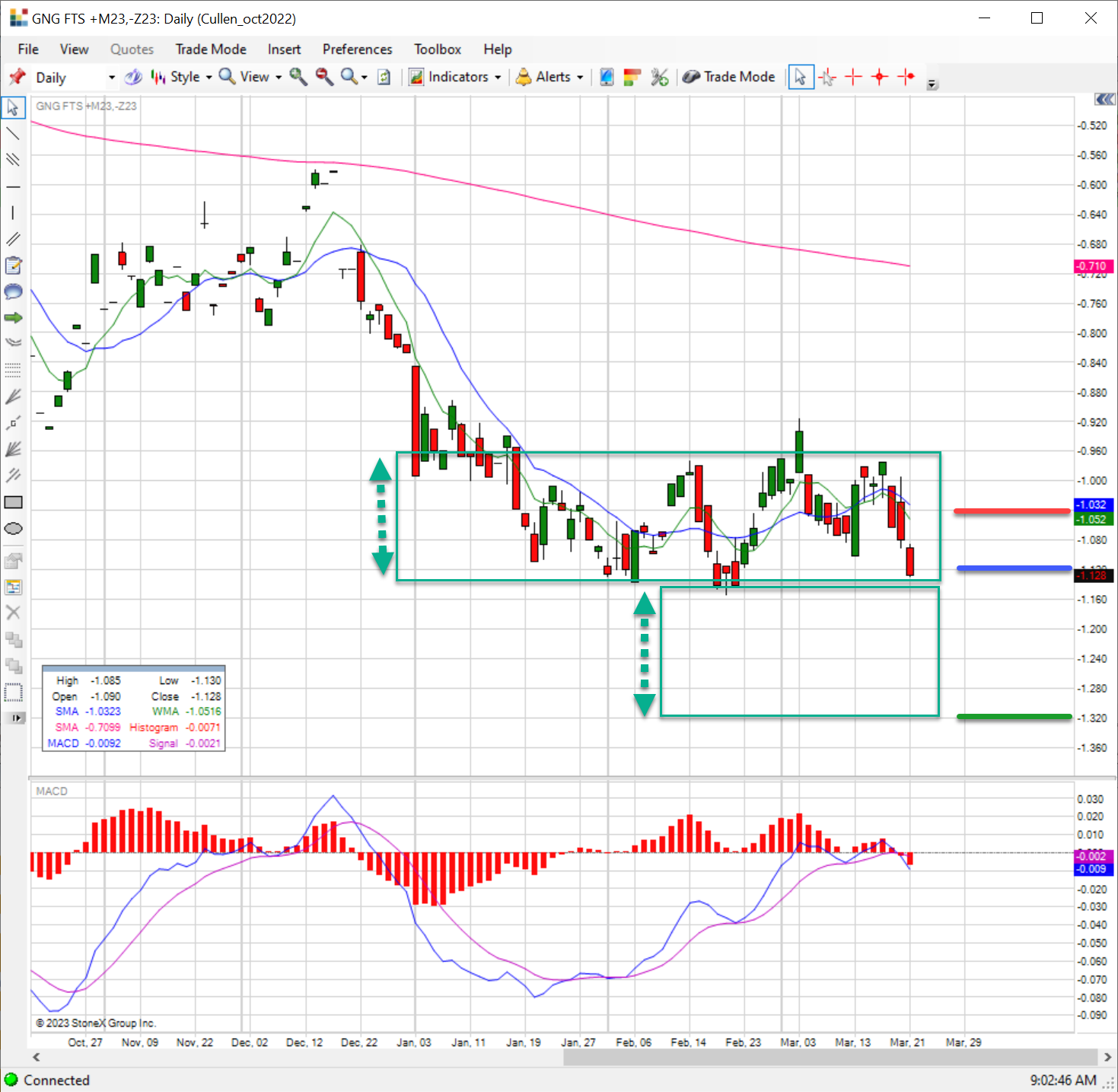Open toolbar overflow options arrow
Screen dimensions: 1118x1092
point(932,84)
